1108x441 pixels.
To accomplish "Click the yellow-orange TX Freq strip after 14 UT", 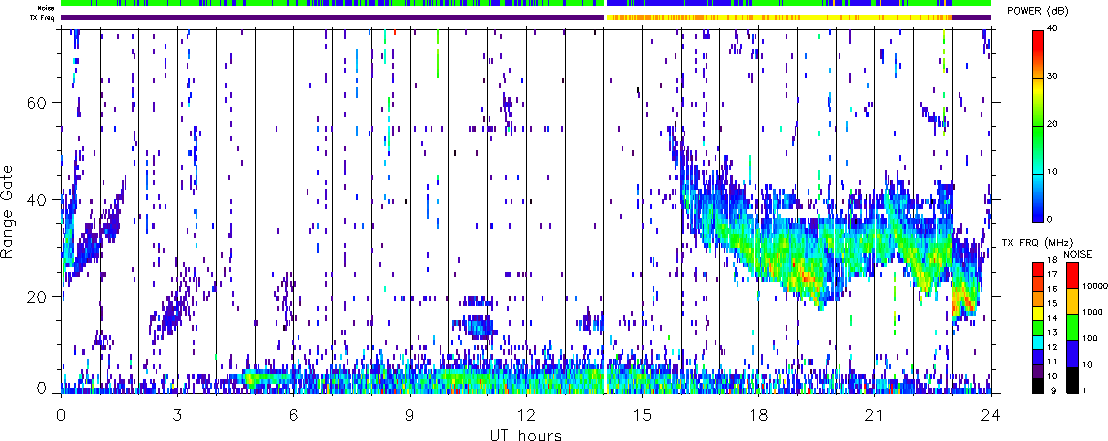I will click(x=779, y=17).
